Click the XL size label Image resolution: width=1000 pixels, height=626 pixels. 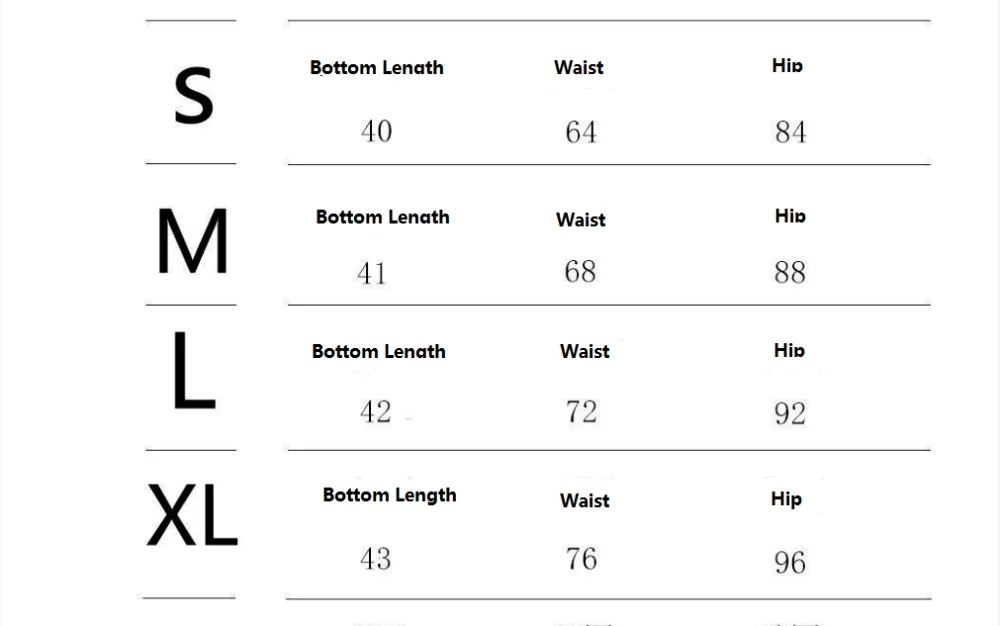[192, 514]
